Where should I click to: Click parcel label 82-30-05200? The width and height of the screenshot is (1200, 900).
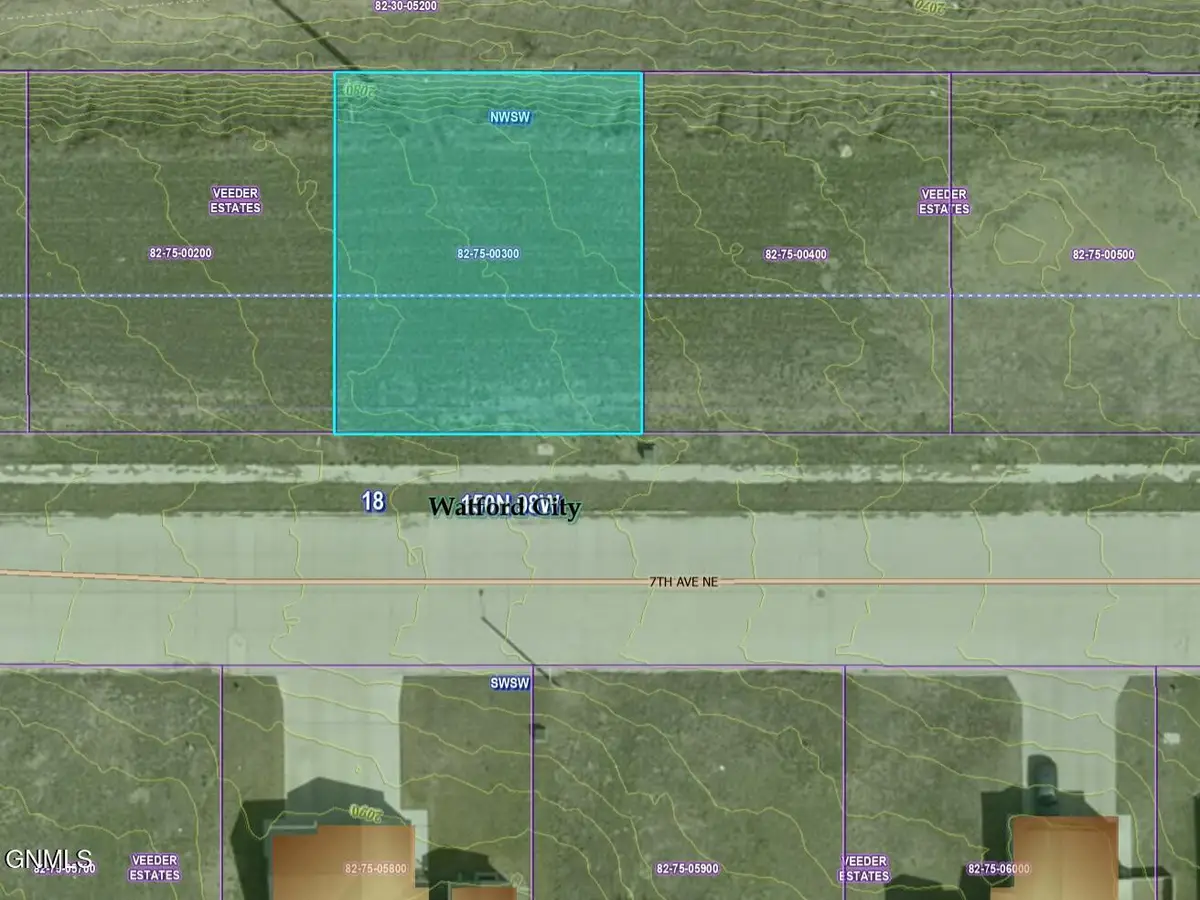[x=405, y=6]
